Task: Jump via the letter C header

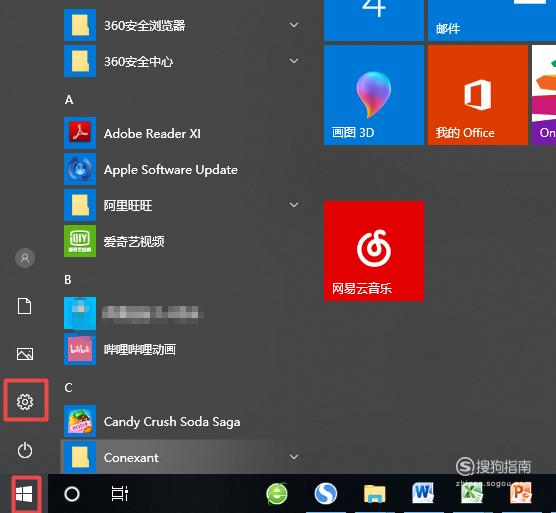Action: click(x=68, y=387)
